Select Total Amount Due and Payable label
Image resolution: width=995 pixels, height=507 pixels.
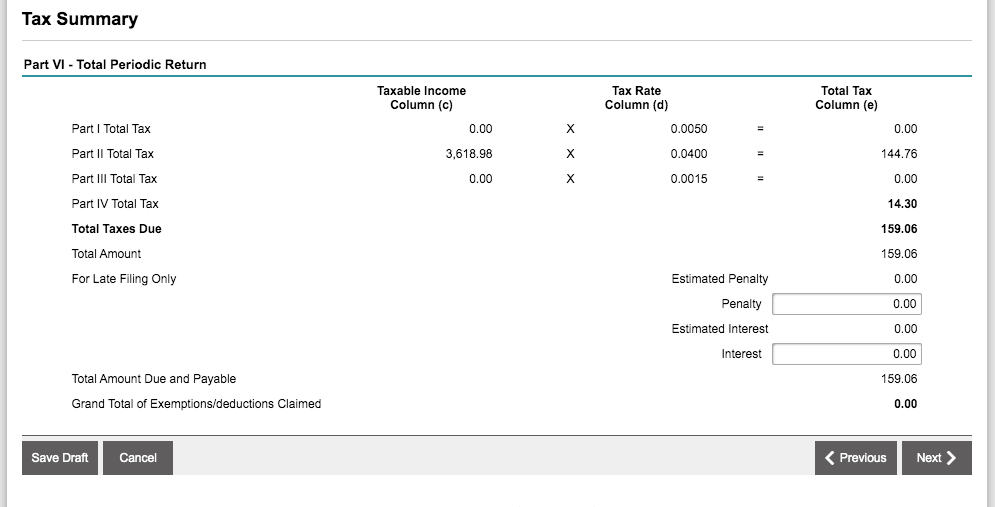[154, 379]
